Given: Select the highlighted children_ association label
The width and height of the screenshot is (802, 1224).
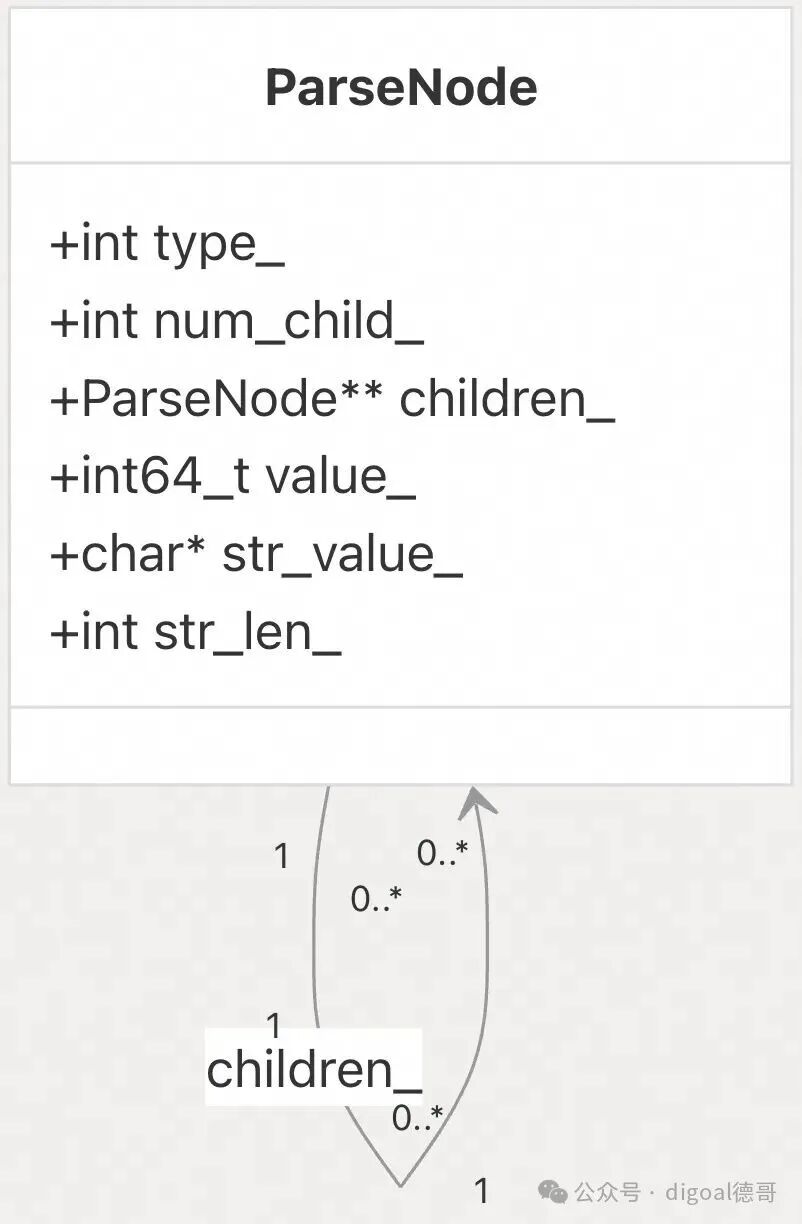Looking at the screenshot, I should click(x=314, y=1068).
